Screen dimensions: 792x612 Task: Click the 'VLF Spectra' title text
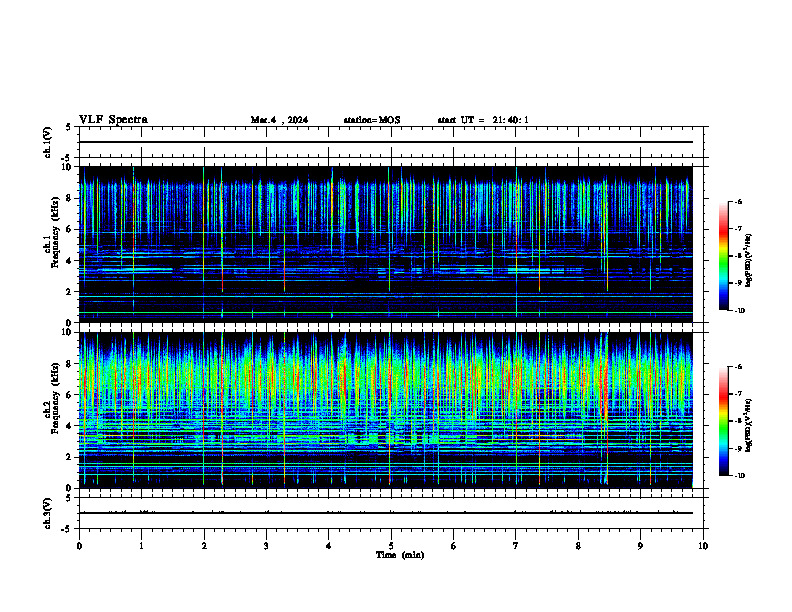(x=113, y=120)
